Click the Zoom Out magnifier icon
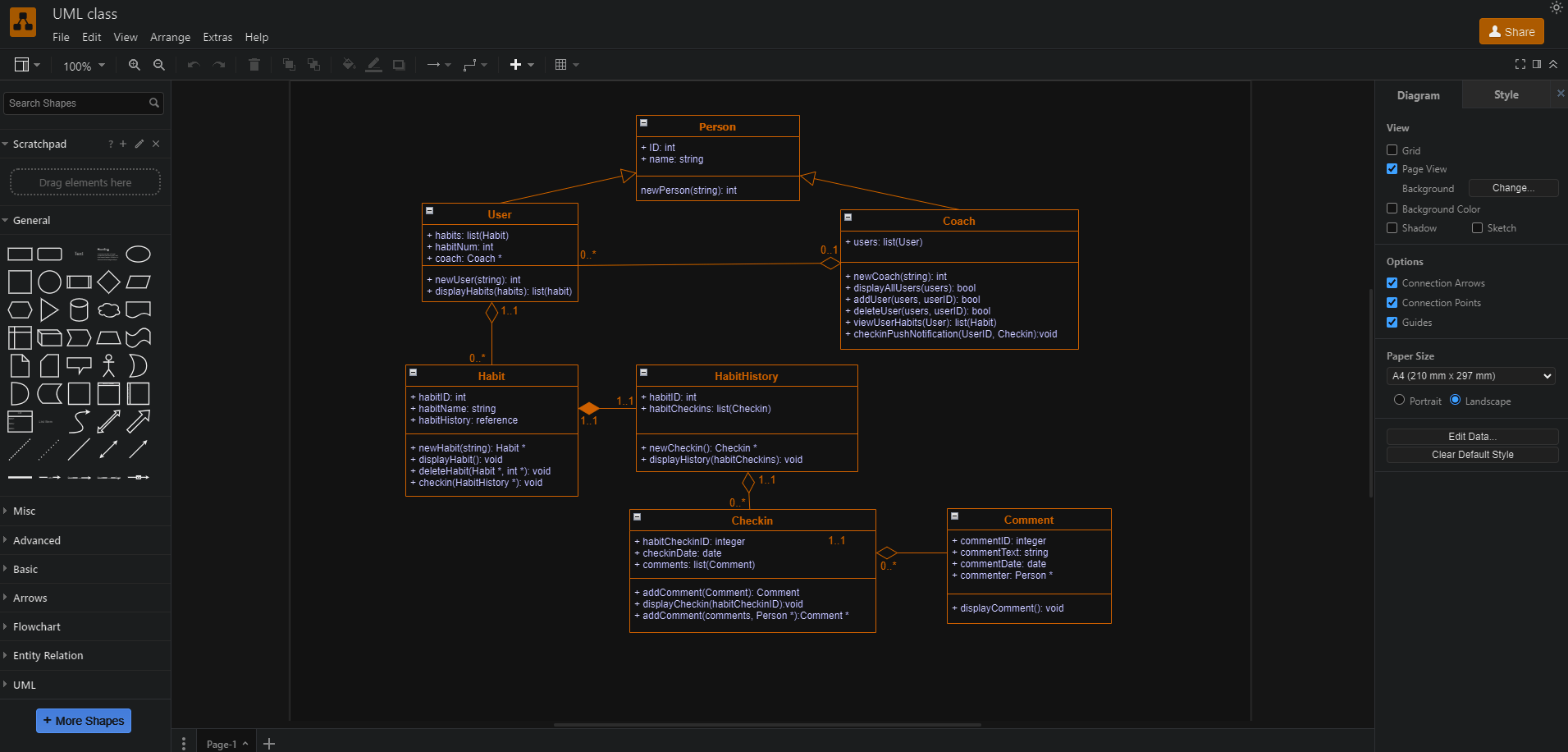Screen dimensions: 1568x752 159,65
